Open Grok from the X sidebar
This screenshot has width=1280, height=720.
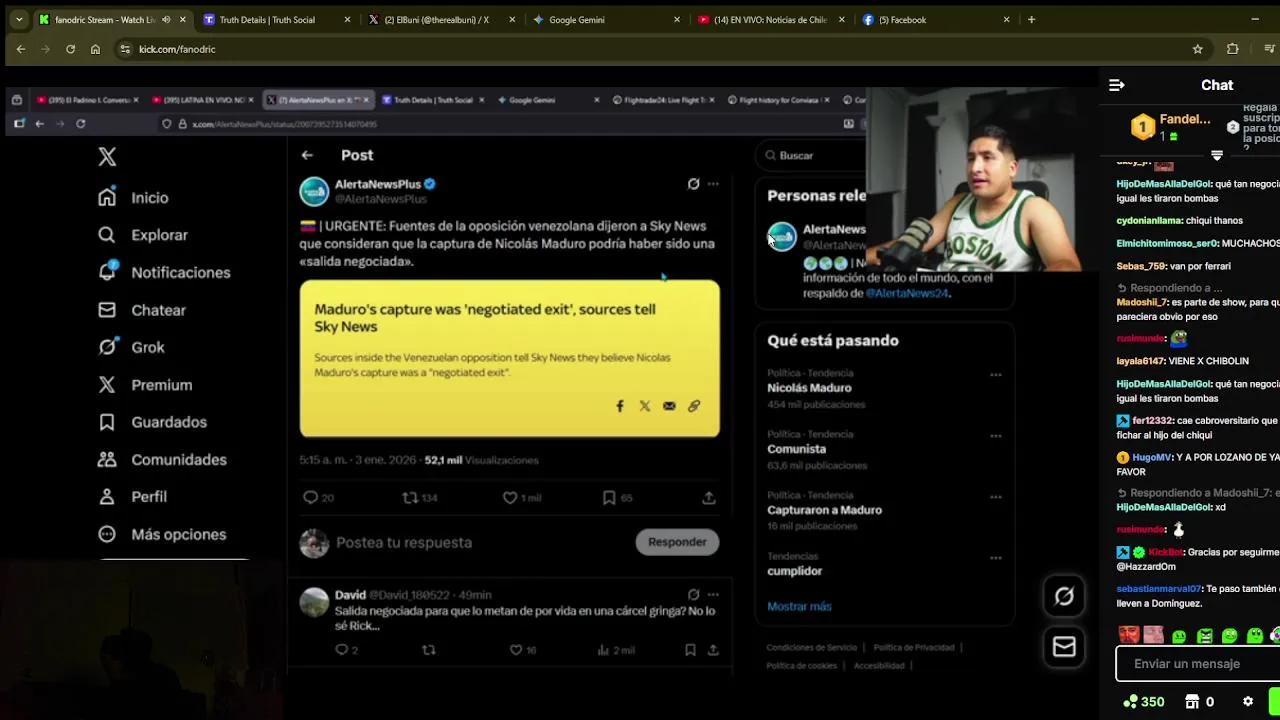point(131,347)
